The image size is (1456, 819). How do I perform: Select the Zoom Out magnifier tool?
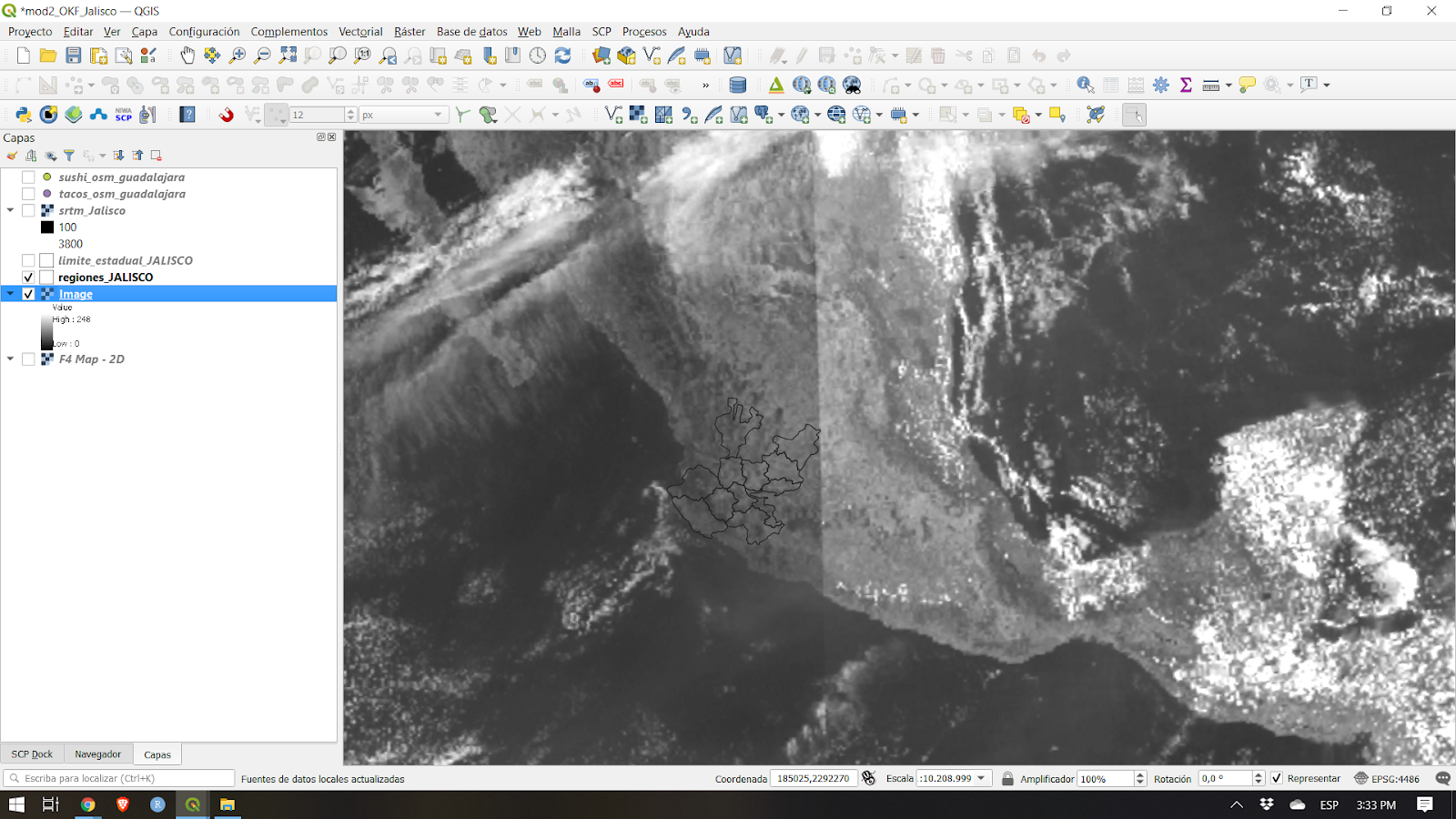[x=262, y=56]
